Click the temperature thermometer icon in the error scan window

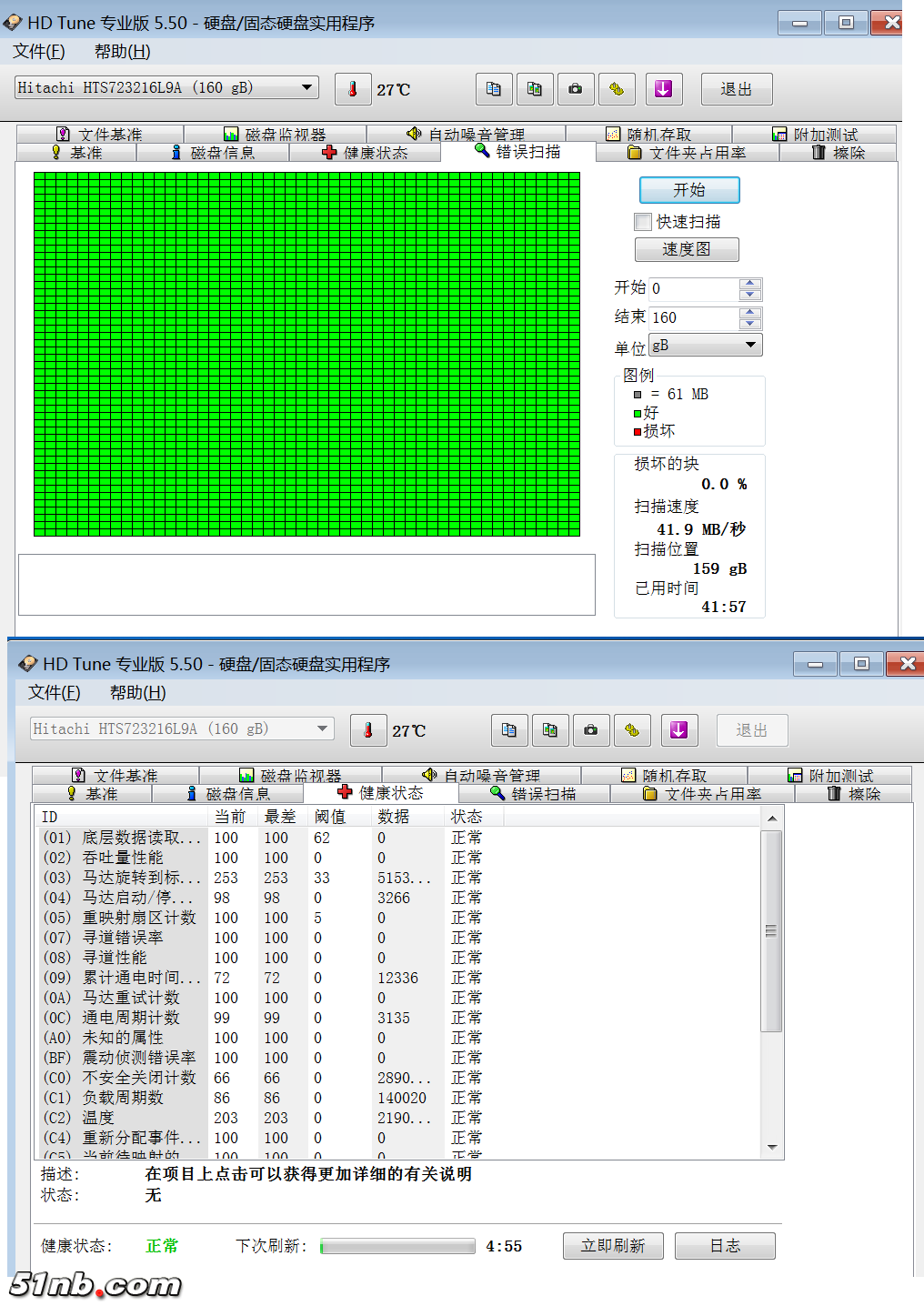pos(352,89)
